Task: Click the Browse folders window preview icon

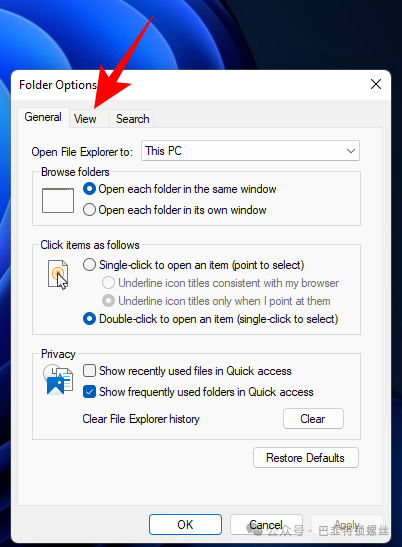Action: click(58, 200)
